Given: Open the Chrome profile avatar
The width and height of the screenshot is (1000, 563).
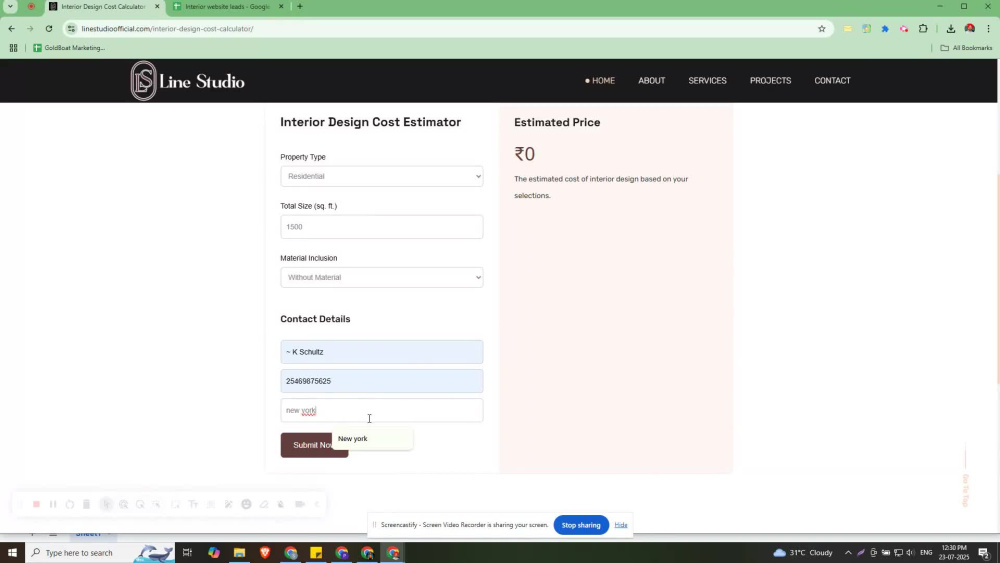Looking at the screenshot, I should point(969,29).
